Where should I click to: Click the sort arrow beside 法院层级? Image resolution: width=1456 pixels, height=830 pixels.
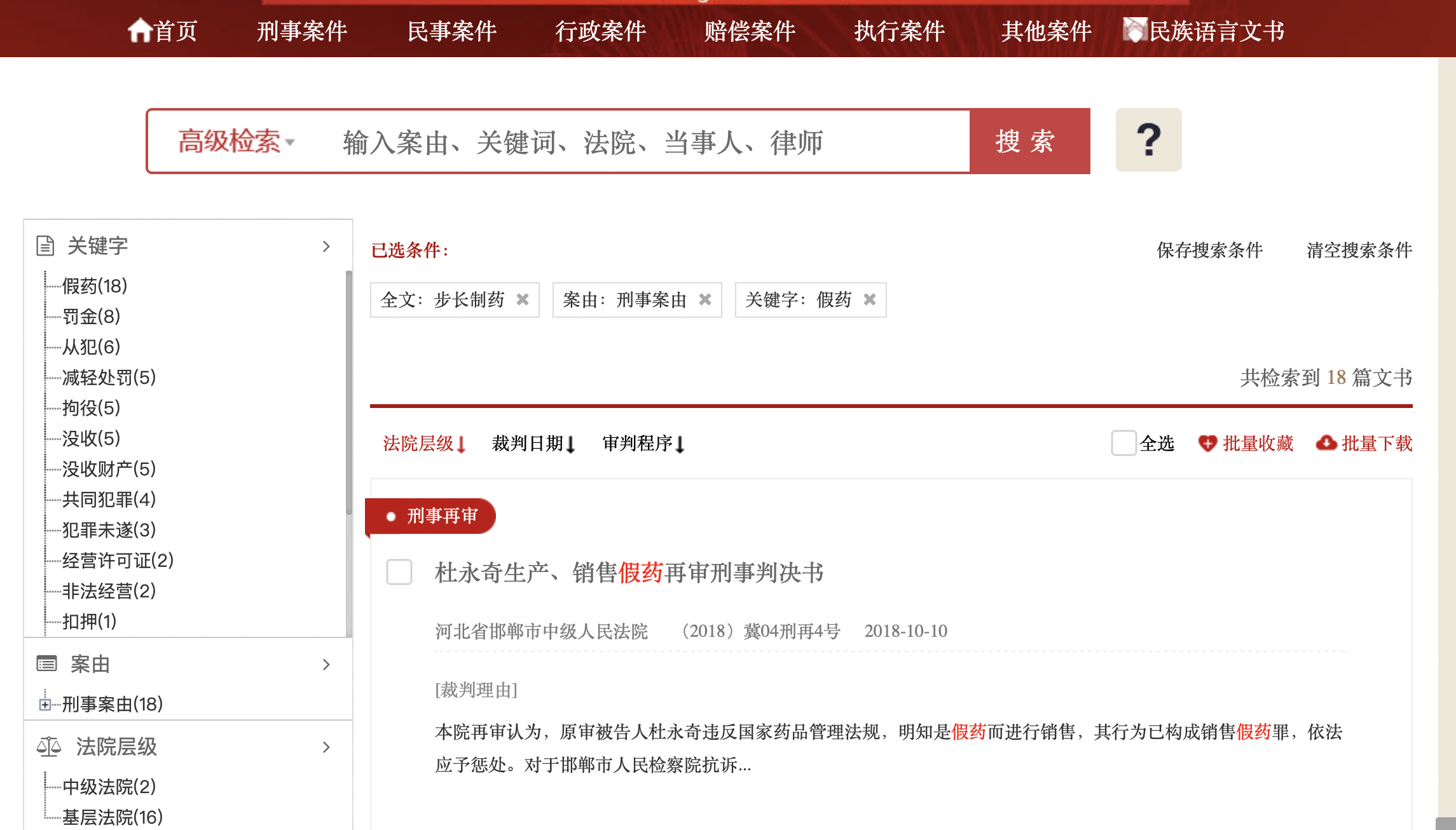pos(462,444)
